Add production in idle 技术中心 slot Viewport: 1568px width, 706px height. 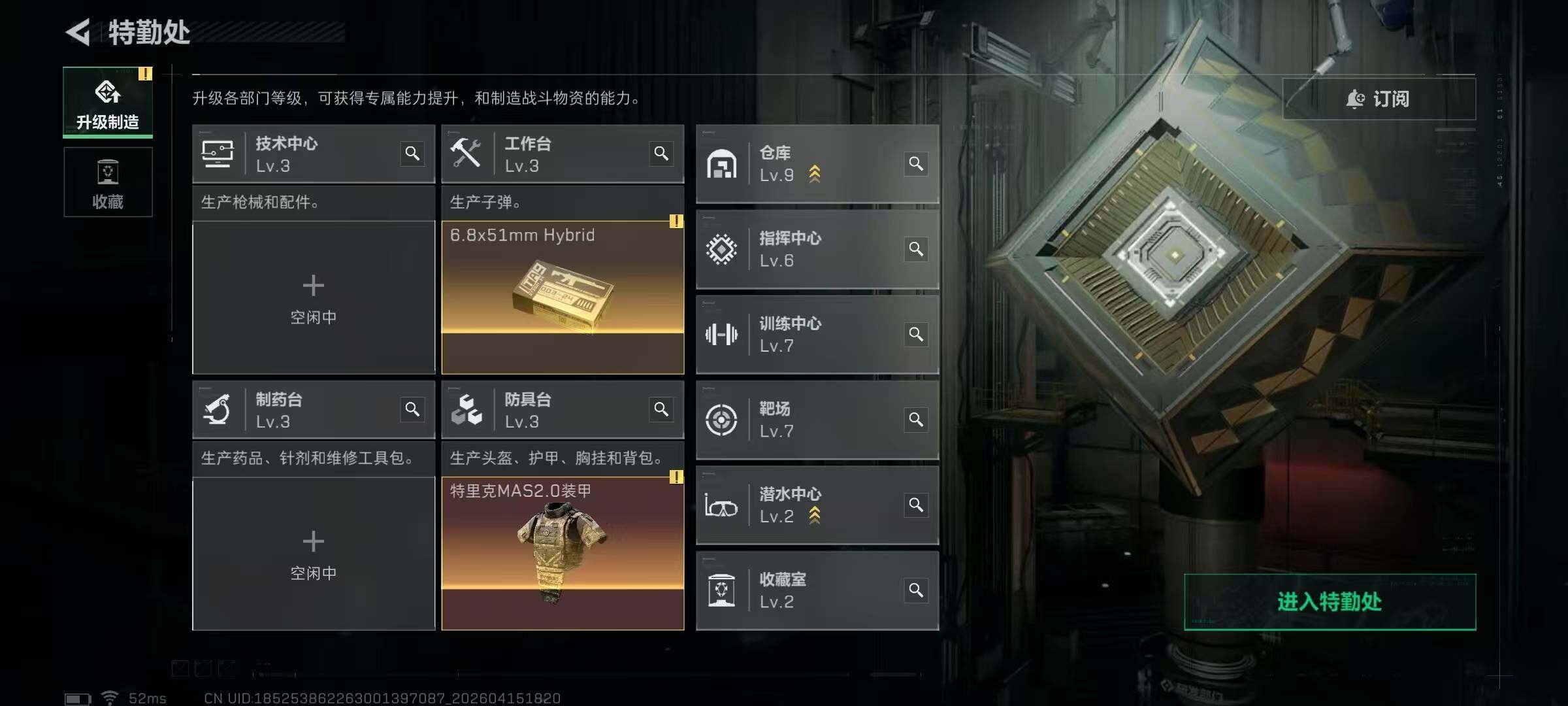pos(314,298)
